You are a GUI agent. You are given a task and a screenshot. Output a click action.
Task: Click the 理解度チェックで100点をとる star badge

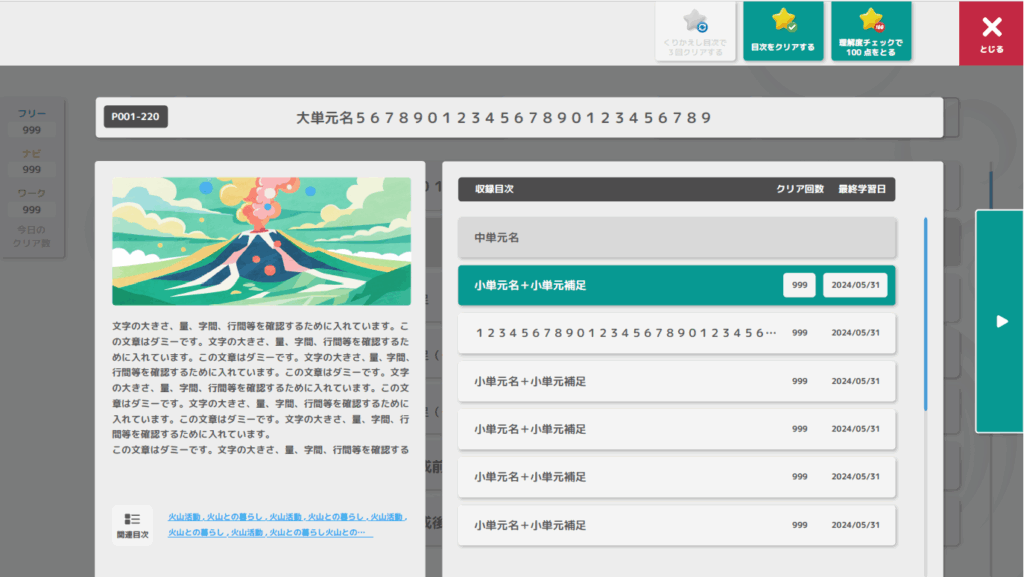(x=870, y=31)
